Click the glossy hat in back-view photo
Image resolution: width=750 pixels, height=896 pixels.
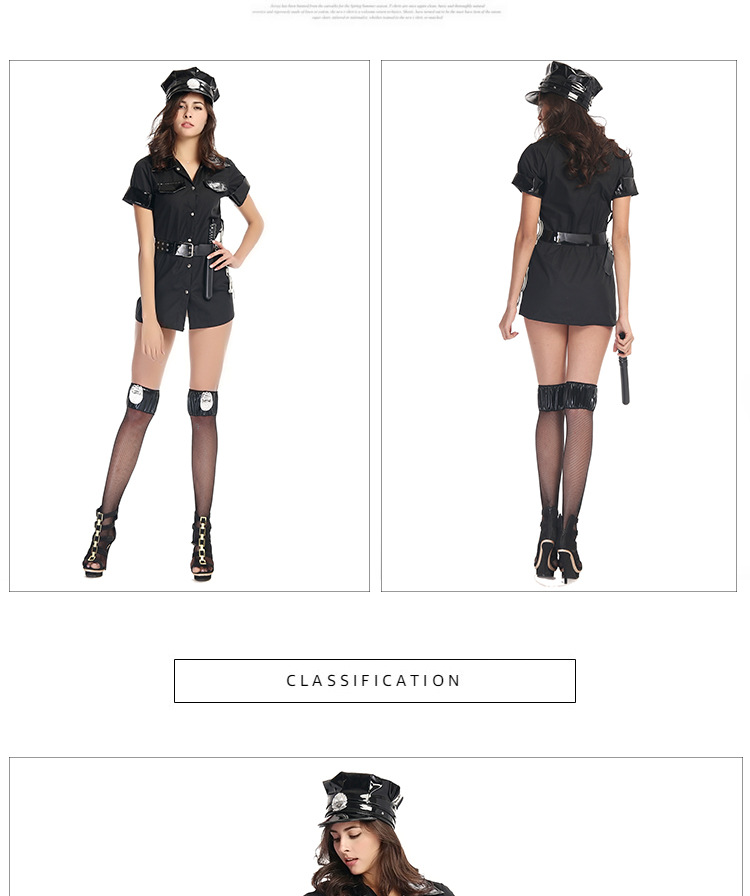coord(564,85)
